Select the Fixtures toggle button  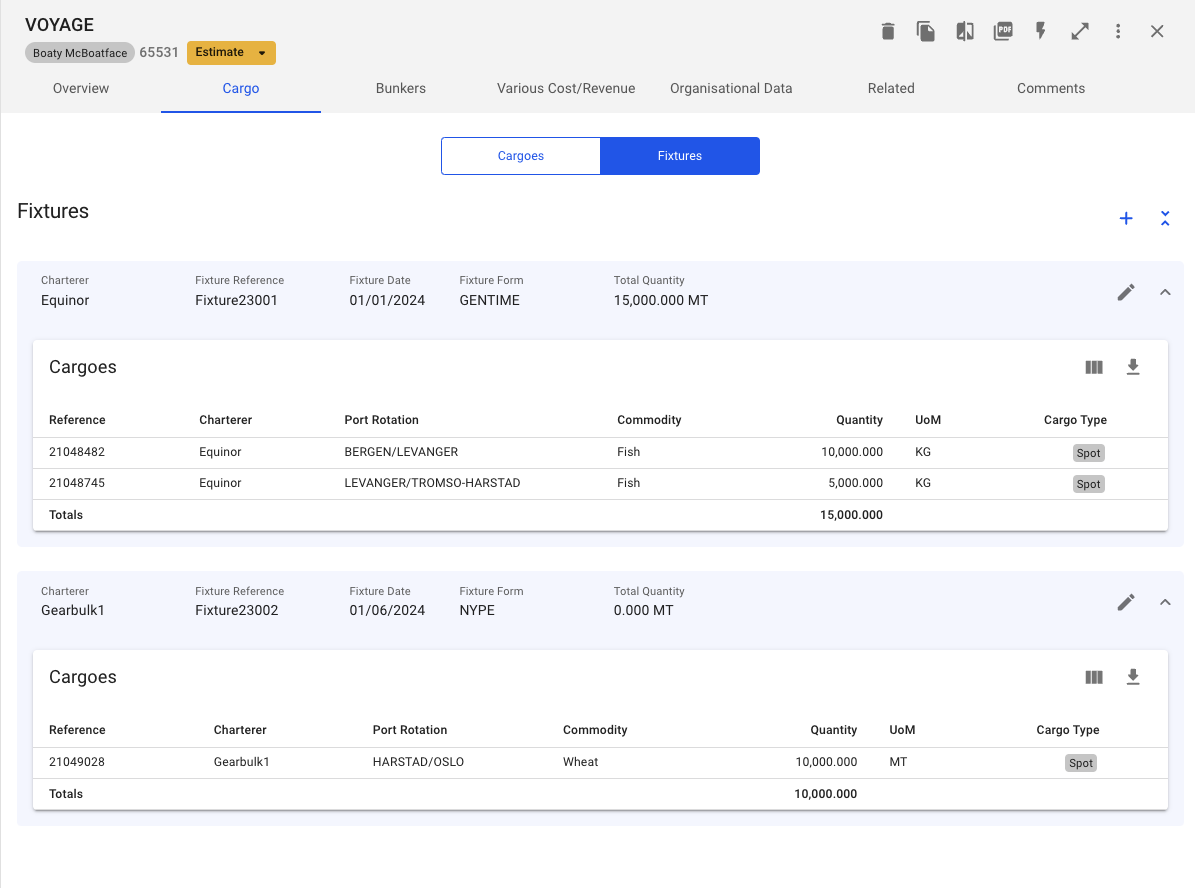(x=680, y=156)
